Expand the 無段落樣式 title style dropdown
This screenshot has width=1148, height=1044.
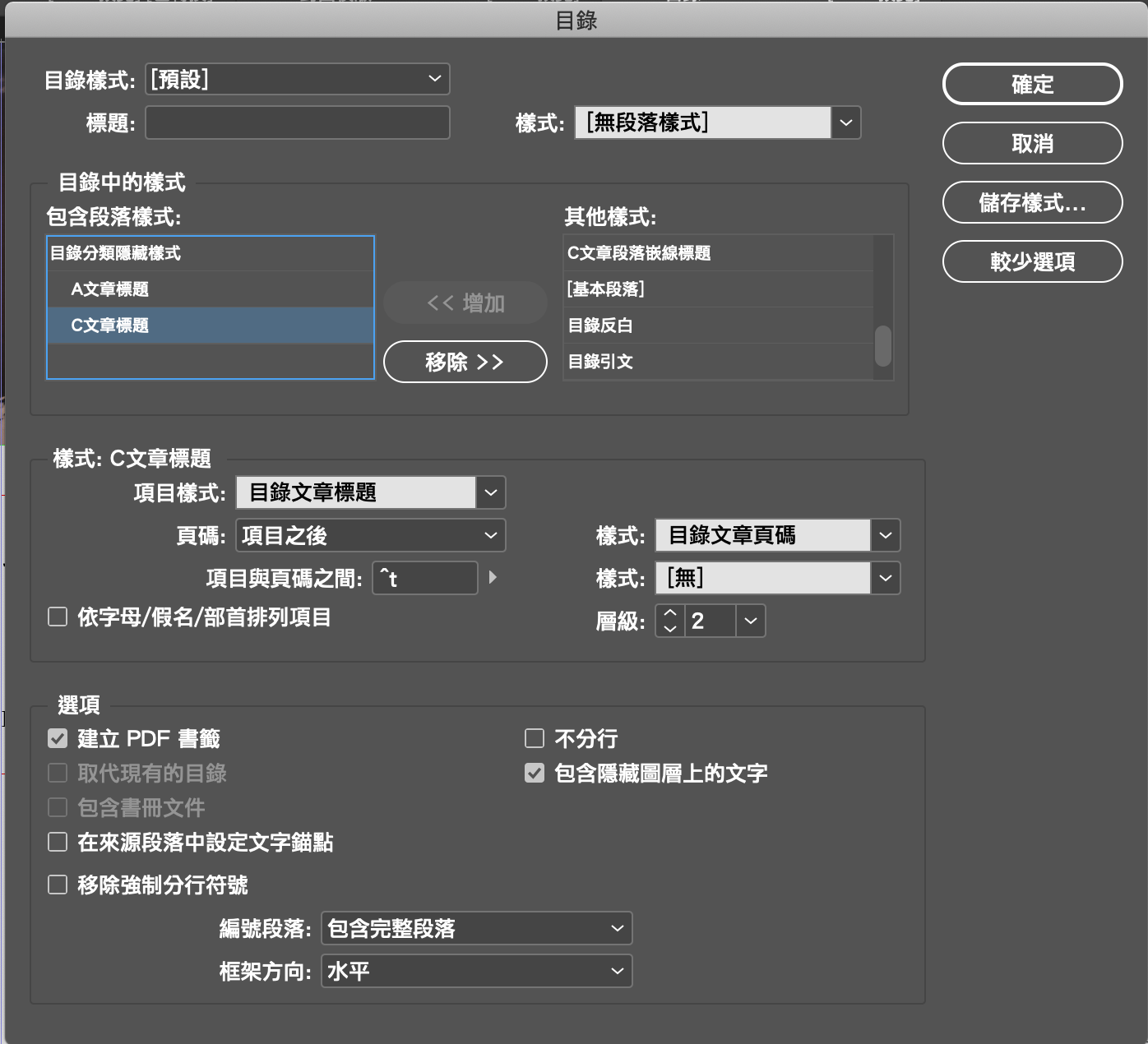pyautogui.click(x=846, y=123)
